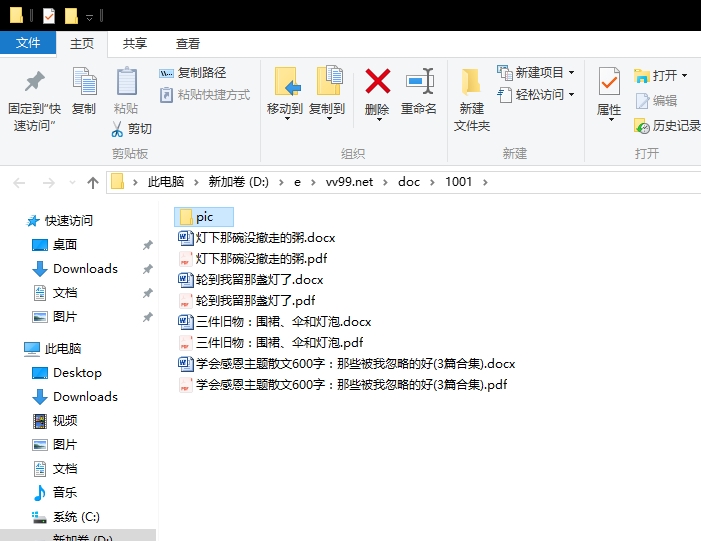
Task: Click the Edit button in the Open group
Action: coord(656,101)
